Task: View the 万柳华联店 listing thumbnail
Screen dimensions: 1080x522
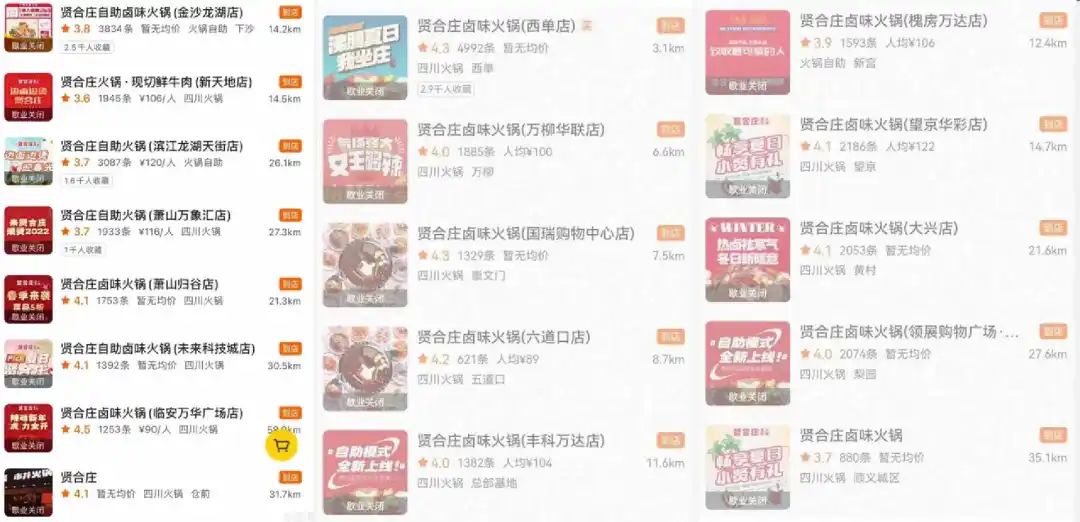Action: click(x=365, y=161)
